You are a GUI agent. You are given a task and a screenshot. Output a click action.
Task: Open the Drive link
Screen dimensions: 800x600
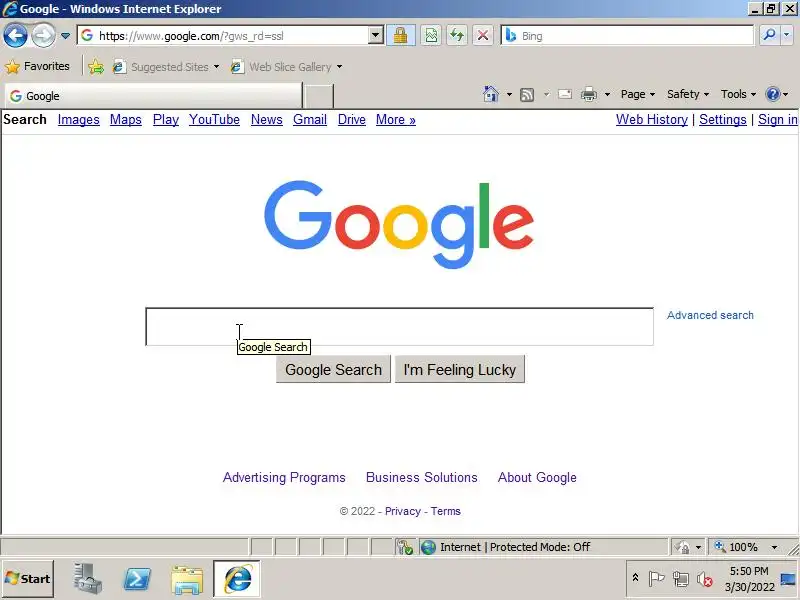click(352, 119)
